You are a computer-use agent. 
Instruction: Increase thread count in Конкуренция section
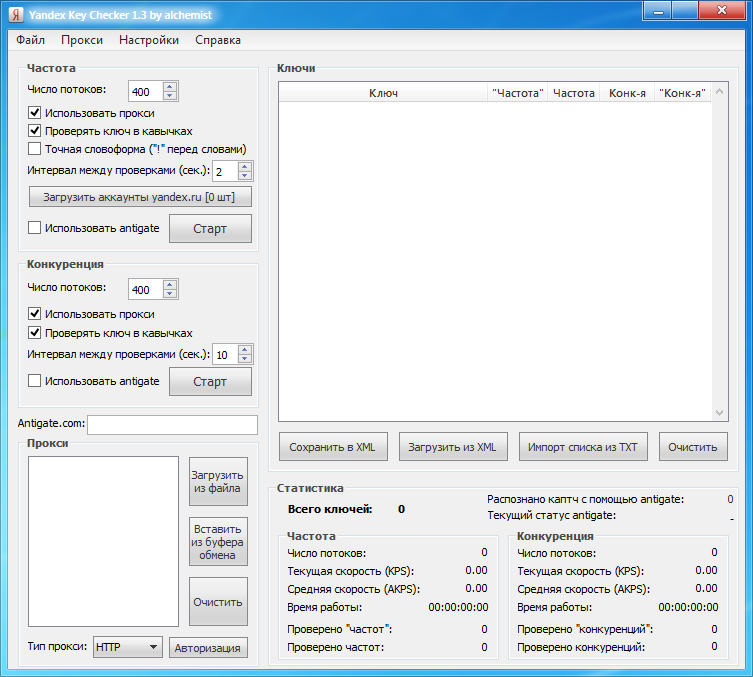tap(170, 285)
